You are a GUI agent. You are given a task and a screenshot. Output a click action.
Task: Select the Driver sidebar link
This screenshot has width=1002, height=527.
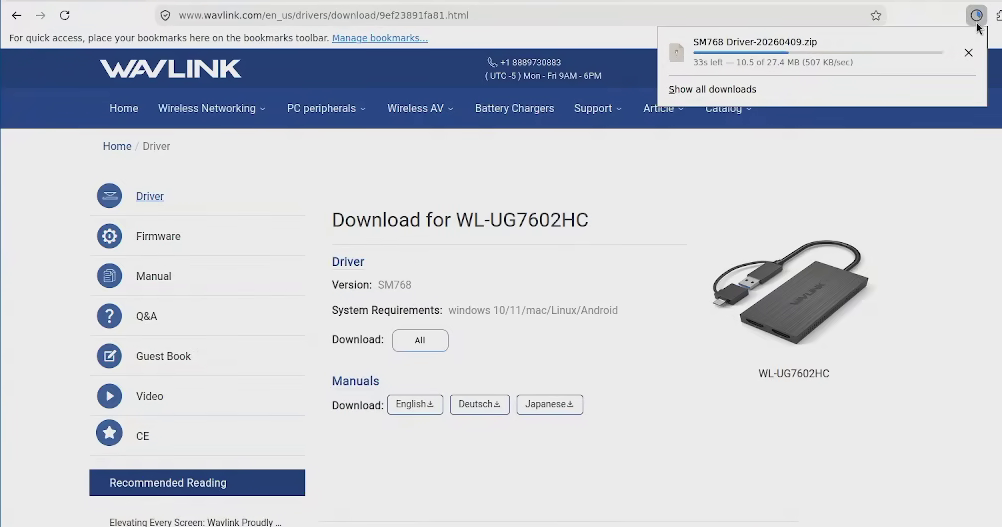(150, 196)
